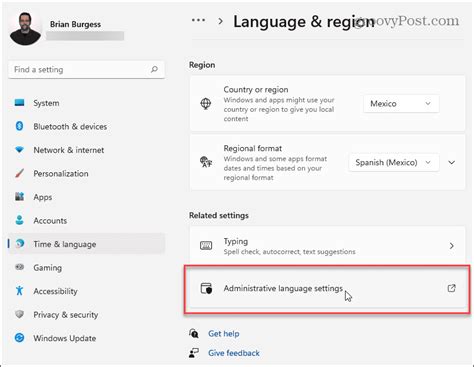474x367 pixels.
Task: Click the keyboard icon beside Typing
Action: point(206,246)
